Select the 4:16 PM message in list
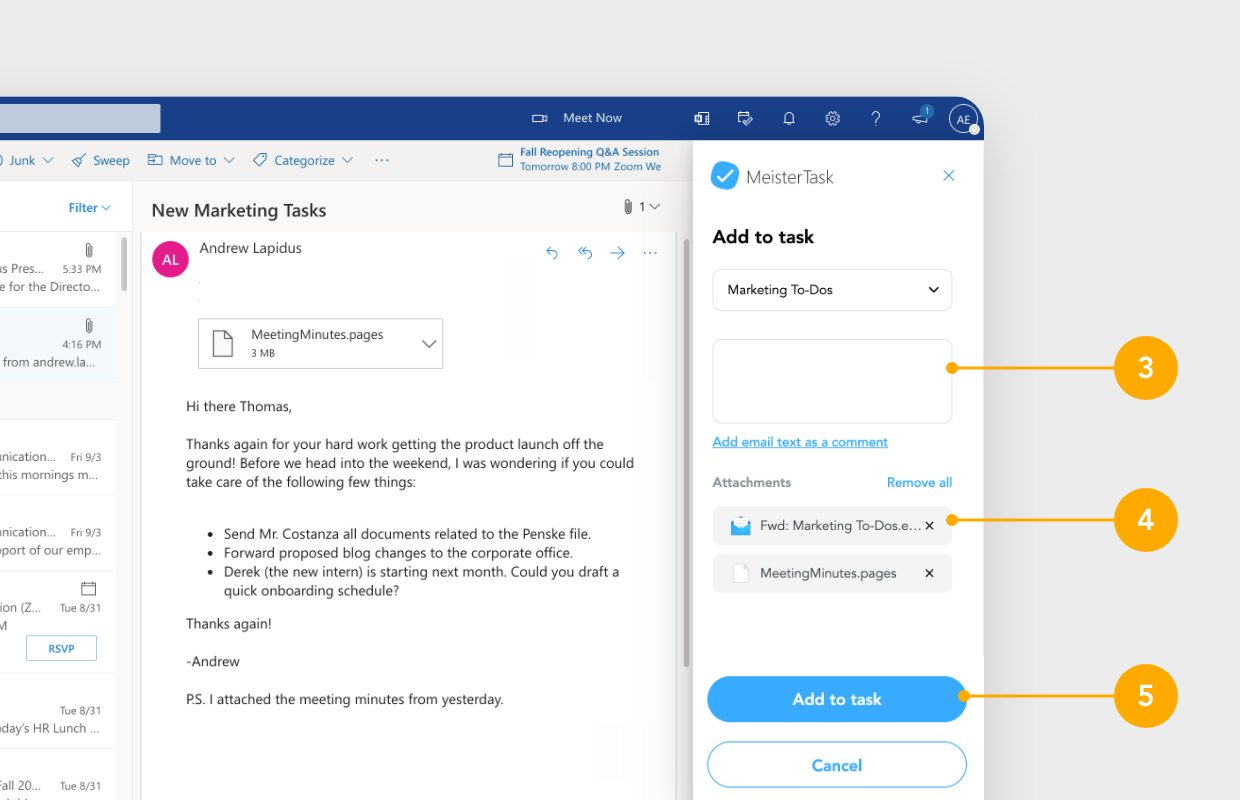Screen dimensions: 1240x800 58,345
